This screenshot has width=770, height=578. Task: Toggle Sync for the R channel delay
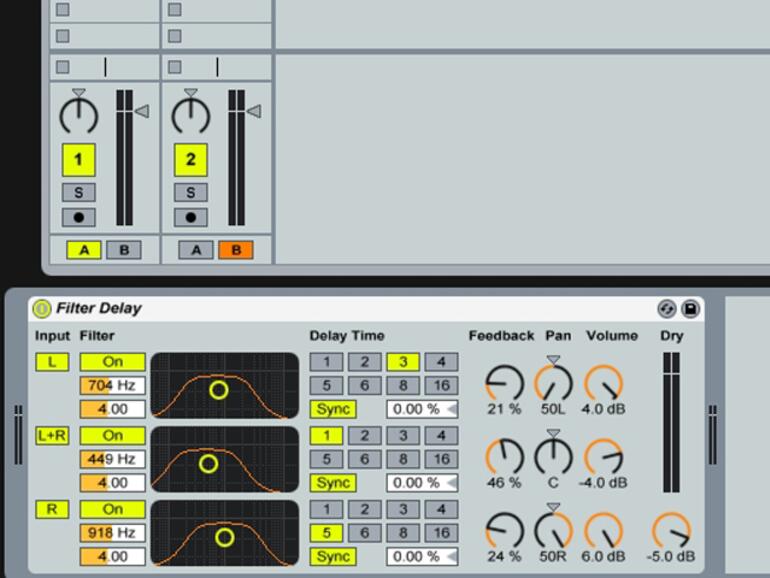pyautogui.click(x=333, y=556)
